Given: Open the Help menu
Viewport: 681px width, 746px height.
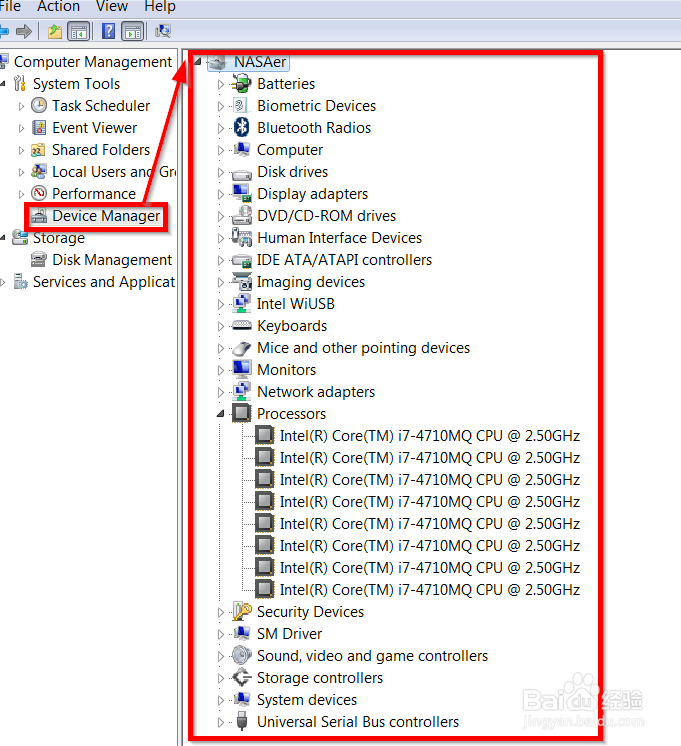Looking at the screenshot, I should pos(160,6).
